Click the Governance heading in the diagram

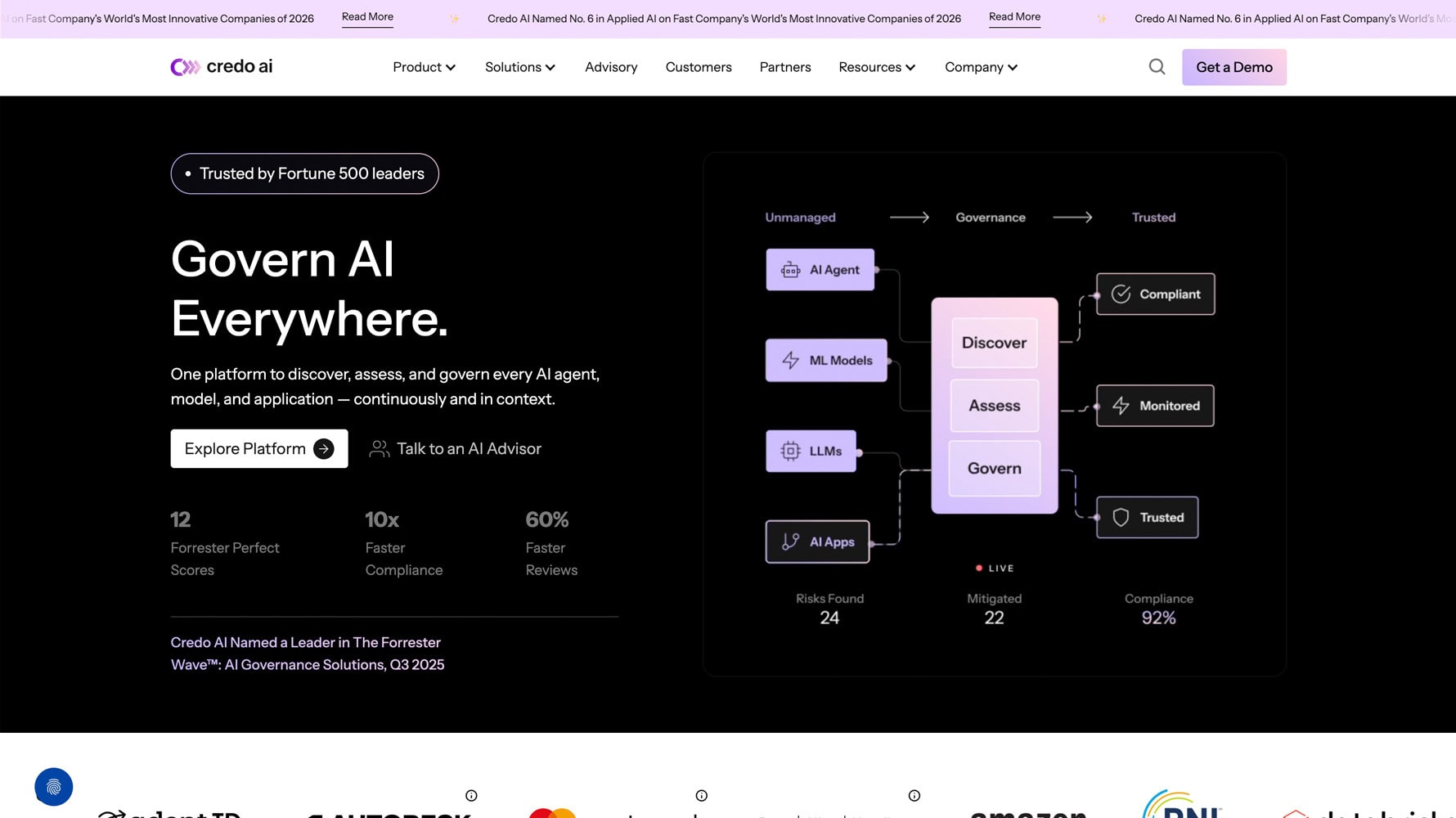(990, 218)
